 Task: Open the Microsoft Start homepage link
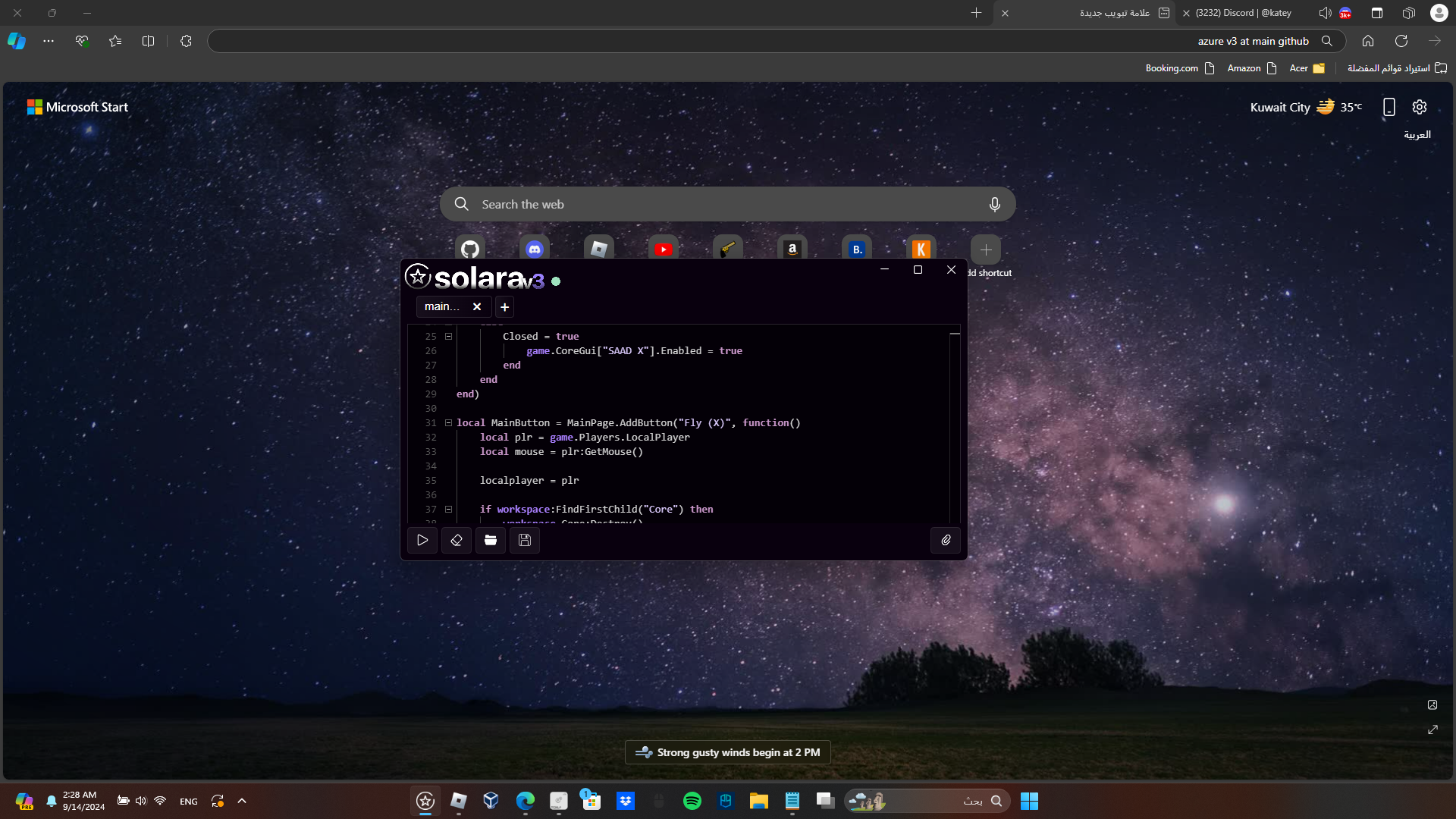pyautogui.click(x=78, y=107)
